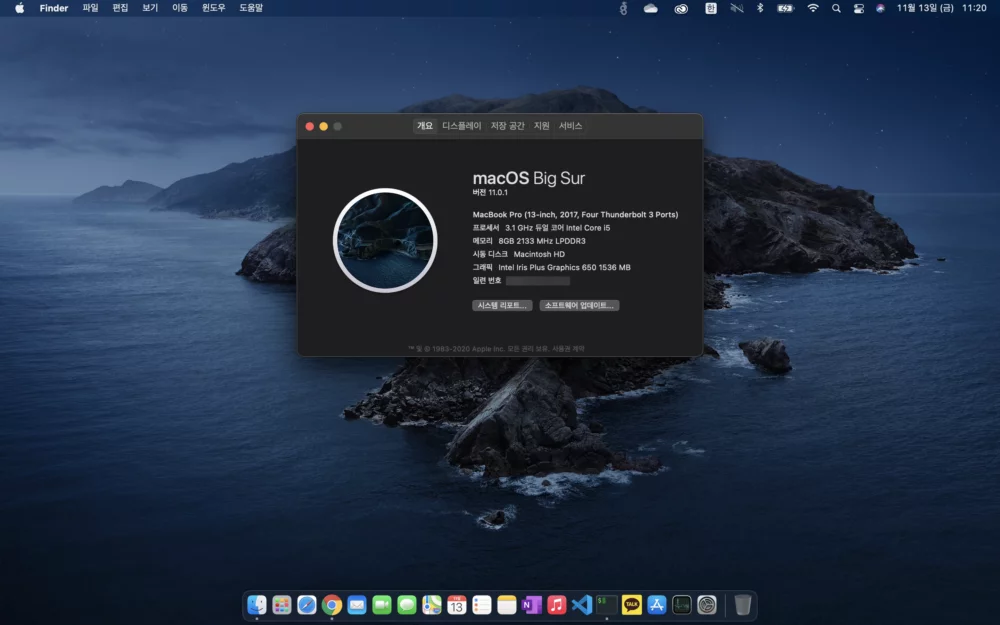
Task: Open FaceTime from the dock
Action: [x=381, y=605]
